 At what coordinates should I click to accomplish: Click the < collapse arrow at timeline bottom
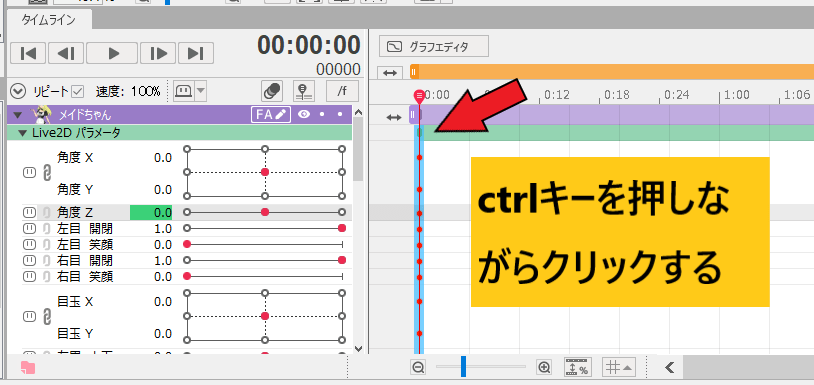tap(669, 367)
